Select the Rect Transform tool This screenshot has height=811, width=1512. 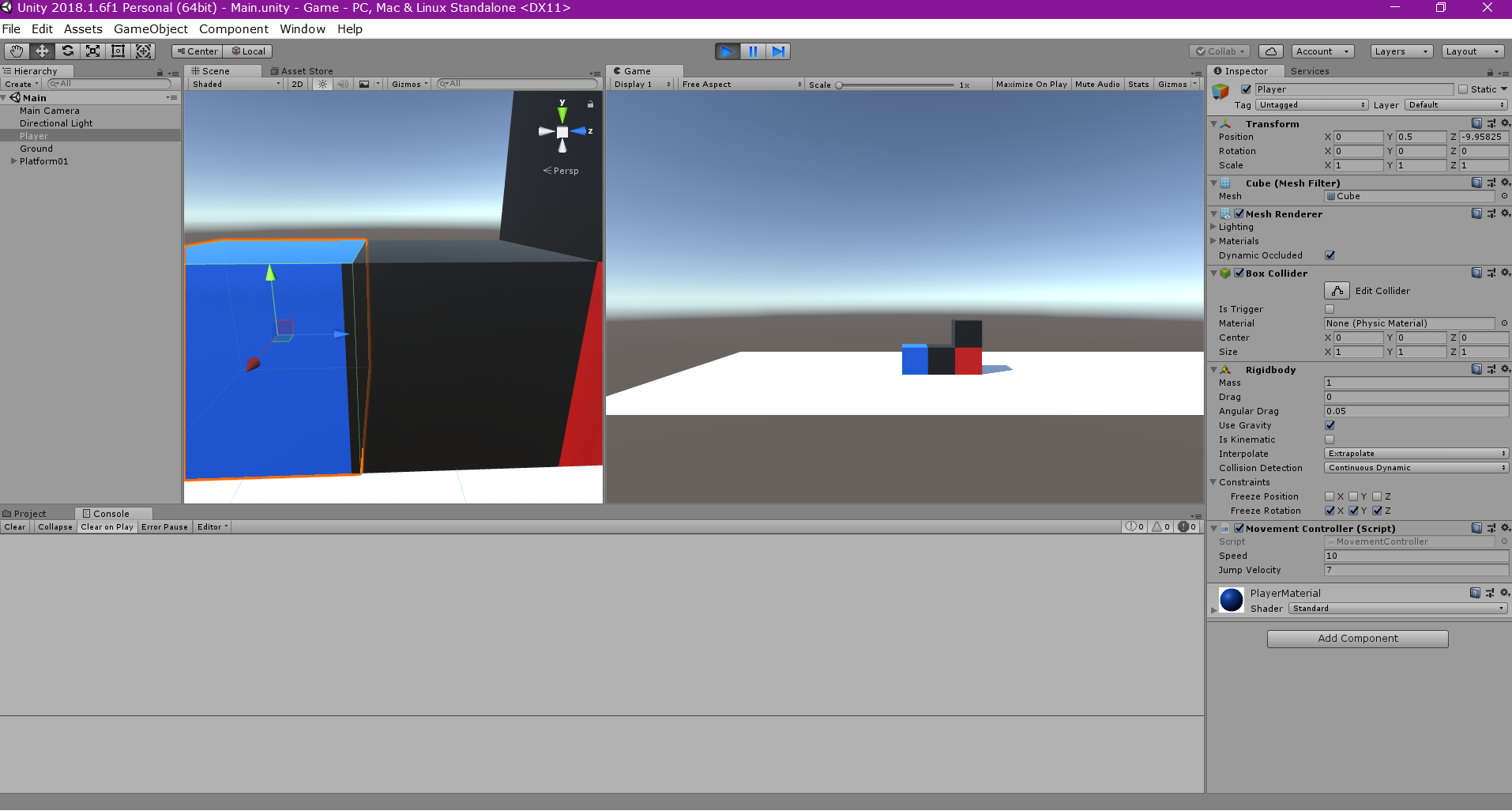tap(118, 51)
